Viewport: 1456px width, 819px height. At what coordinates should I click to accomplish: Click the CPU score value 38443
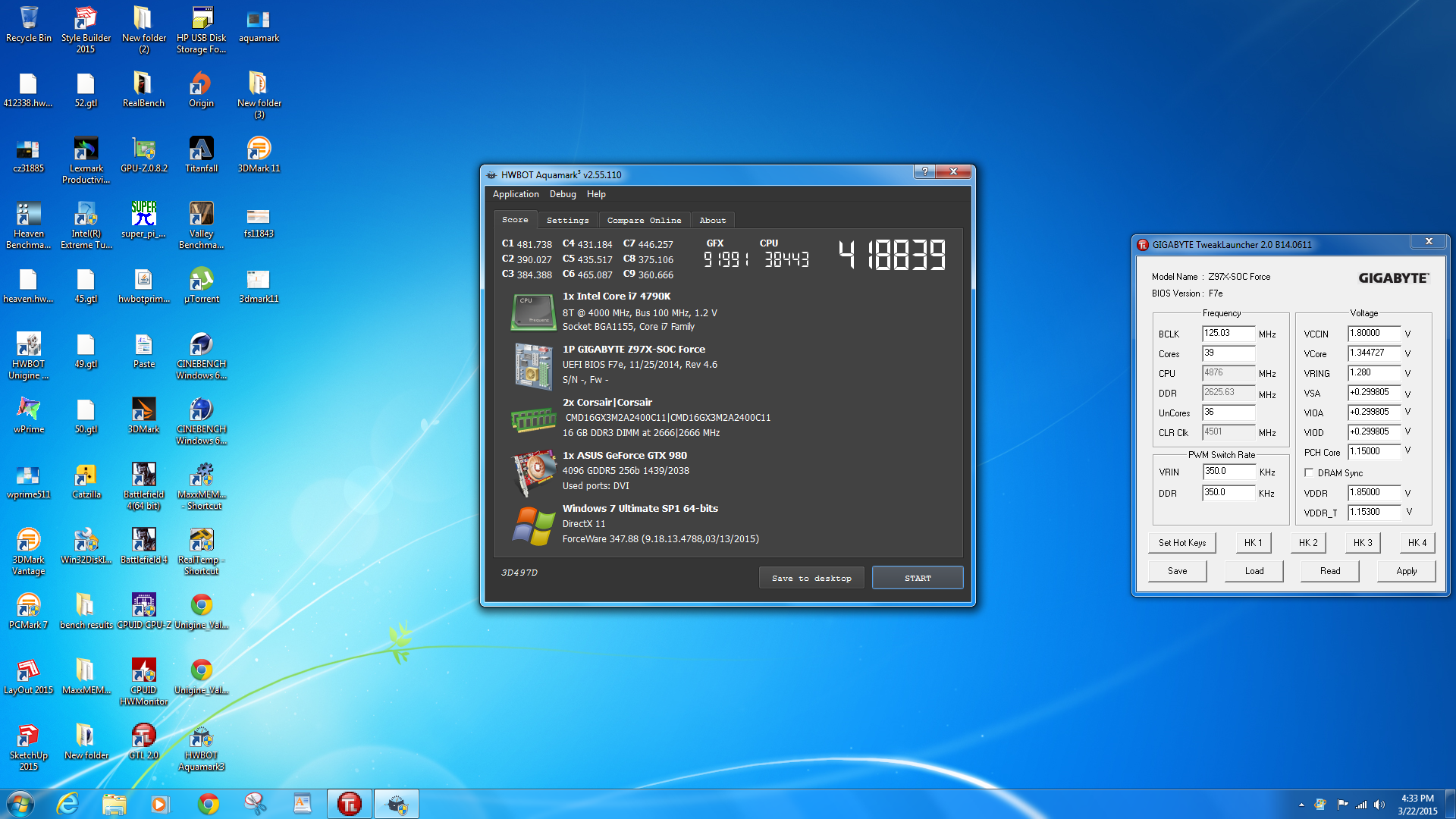[786, 259]
